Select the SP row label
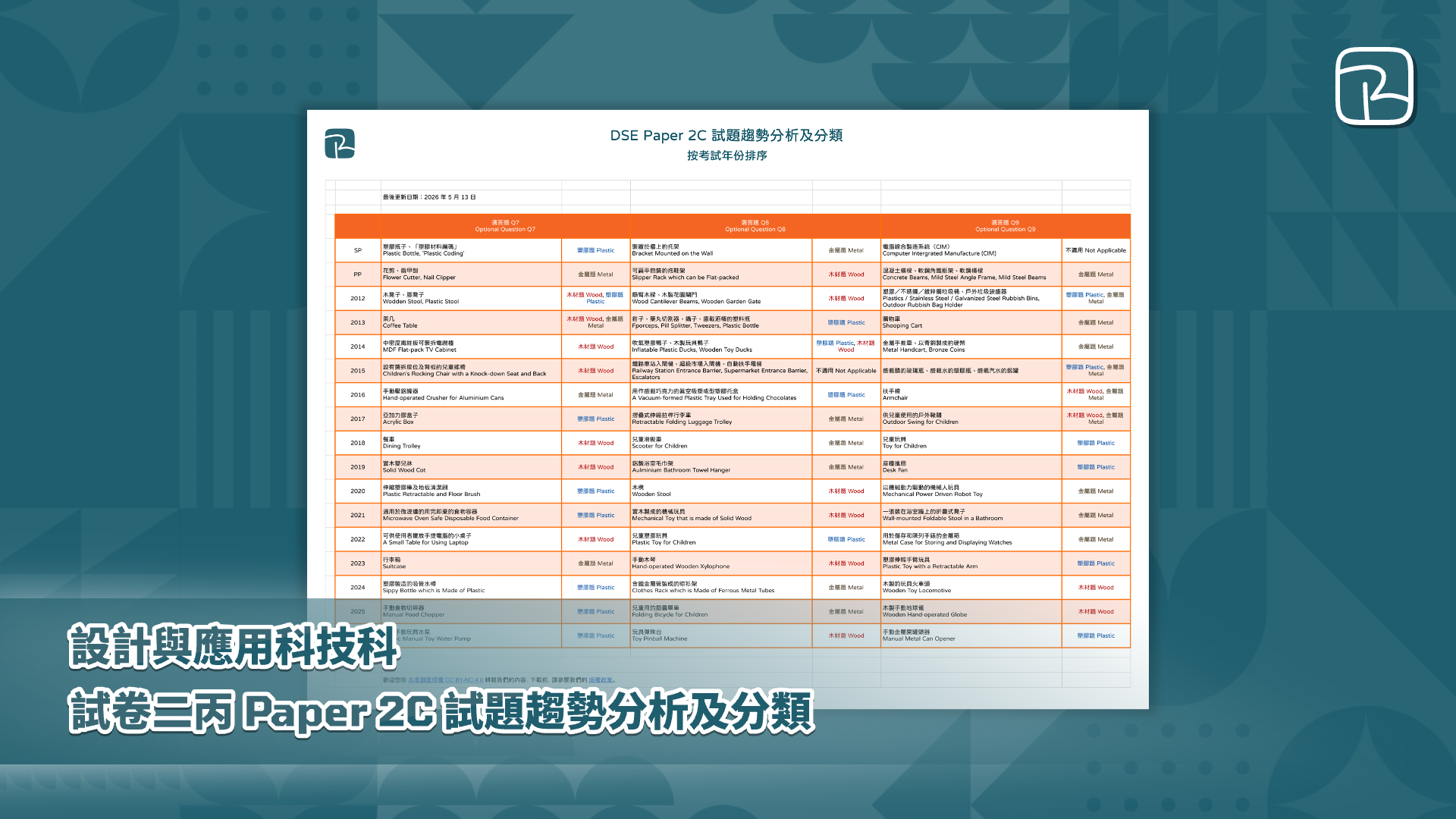 pos(358,250)
